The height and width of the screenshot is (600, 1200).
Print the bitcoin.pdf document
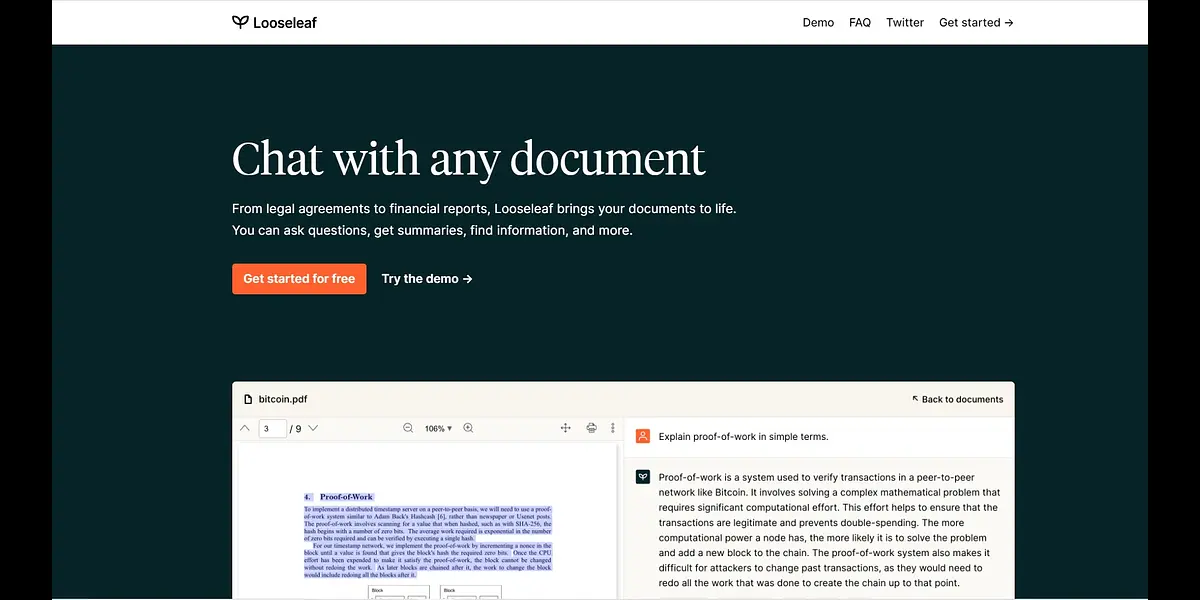(591, 428)
